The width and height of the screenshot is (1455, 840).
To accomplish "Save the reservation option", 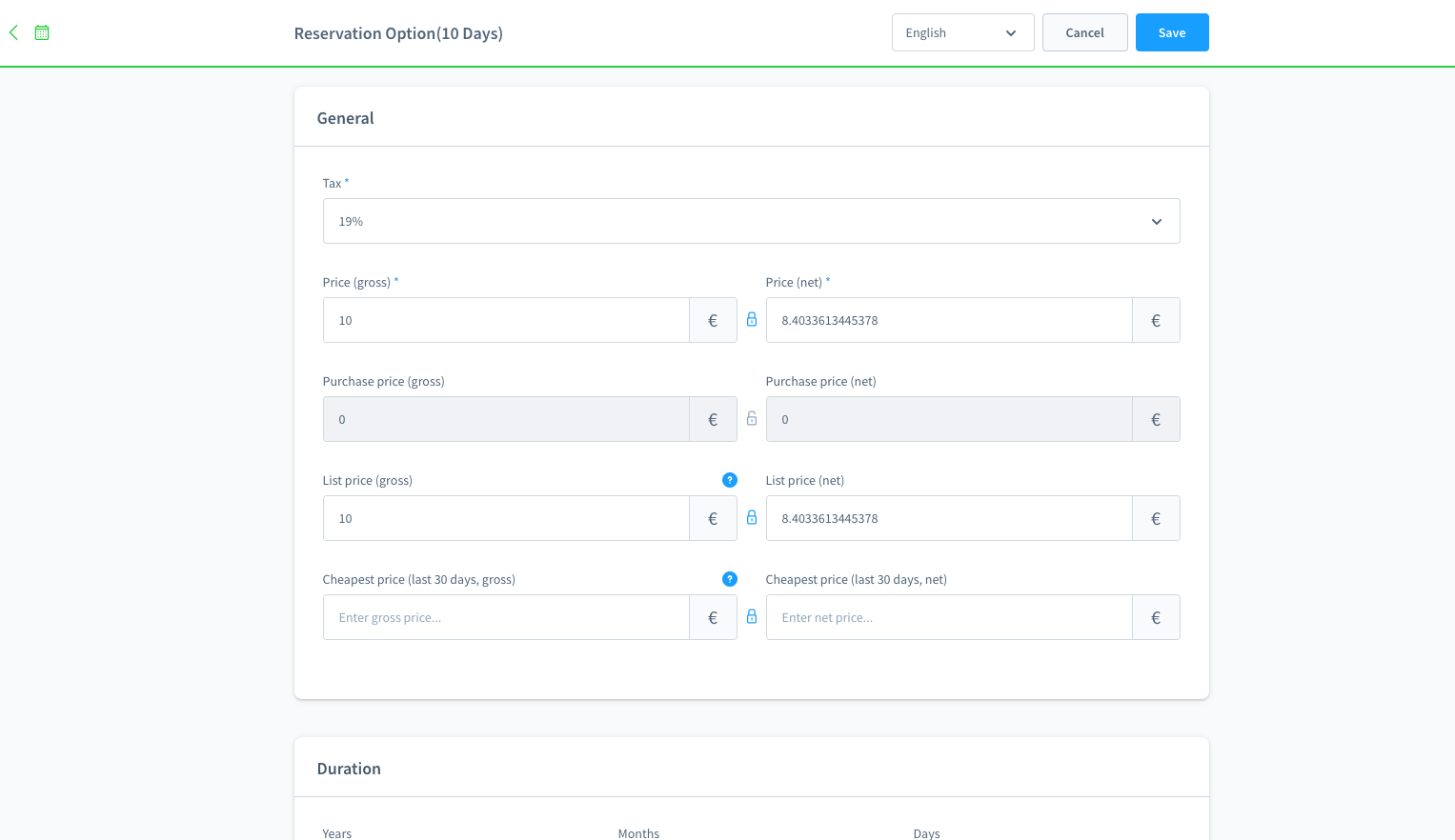I will (1172, 32).
